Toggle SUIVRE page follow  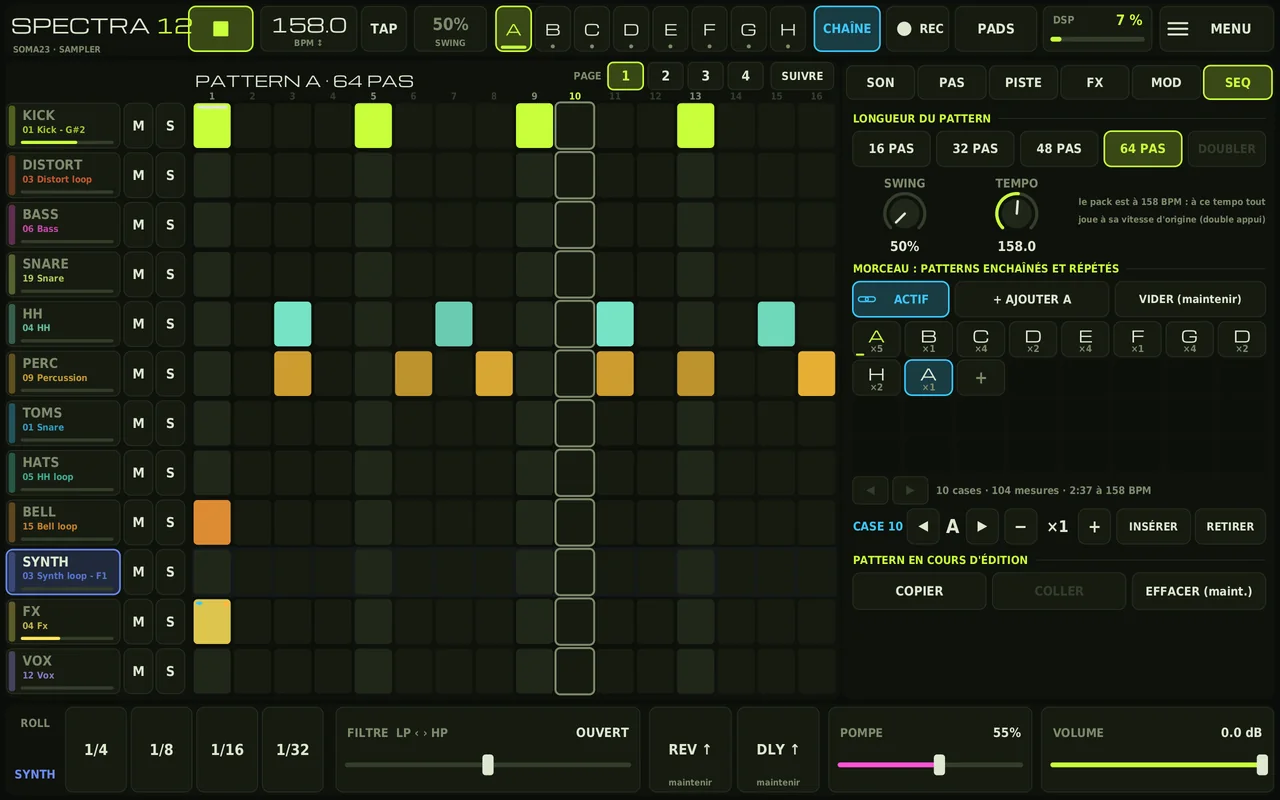pos(802,76)
